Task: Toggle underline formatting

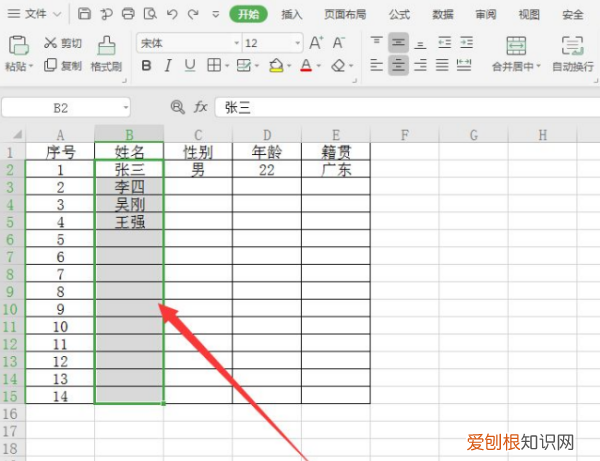Action: (x=190, y=65)
